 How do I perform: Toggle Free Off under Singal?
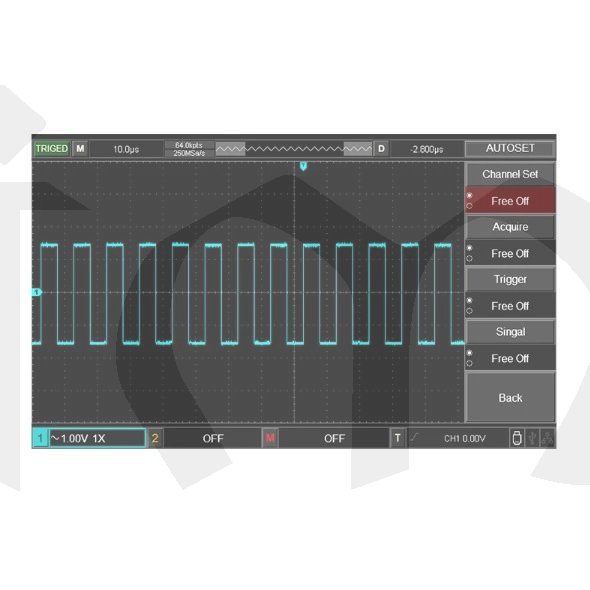coord(510,358)
